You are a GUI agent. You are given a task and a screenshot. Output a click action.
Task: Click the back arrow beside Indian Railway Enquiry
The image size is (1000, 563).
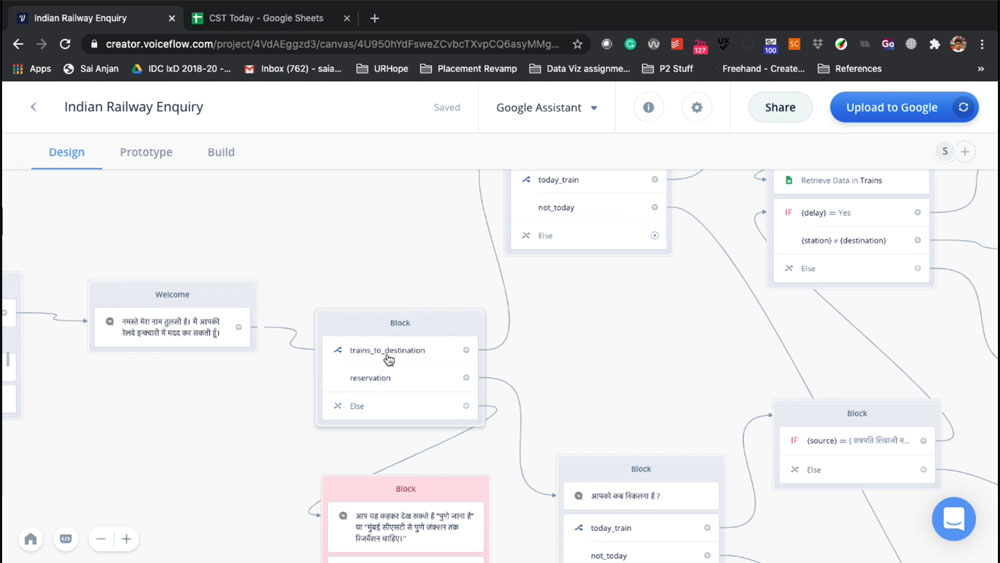point(34,108)
